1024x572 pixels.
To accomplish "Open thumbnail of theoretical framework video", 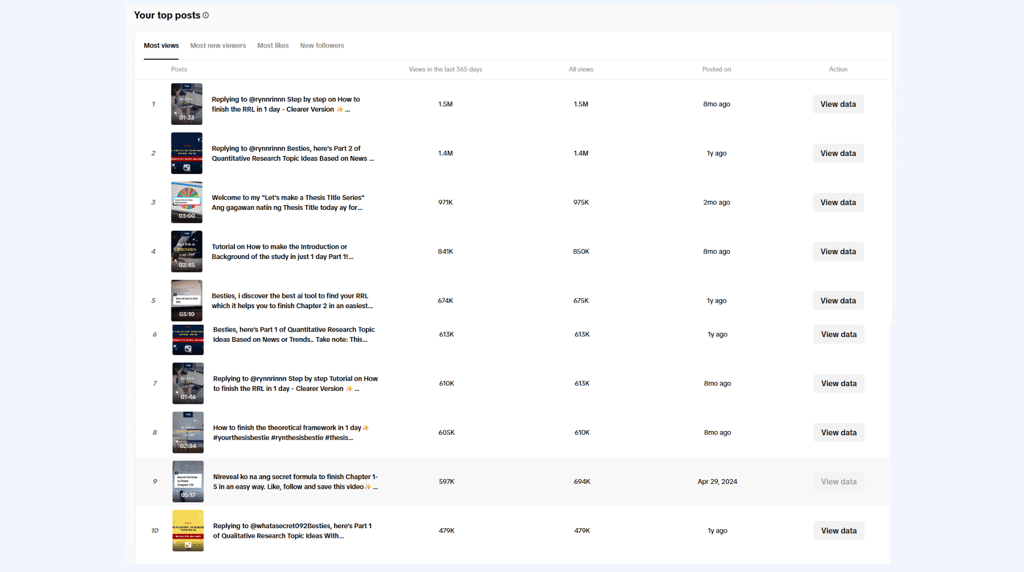I will [x=188, y=432].
